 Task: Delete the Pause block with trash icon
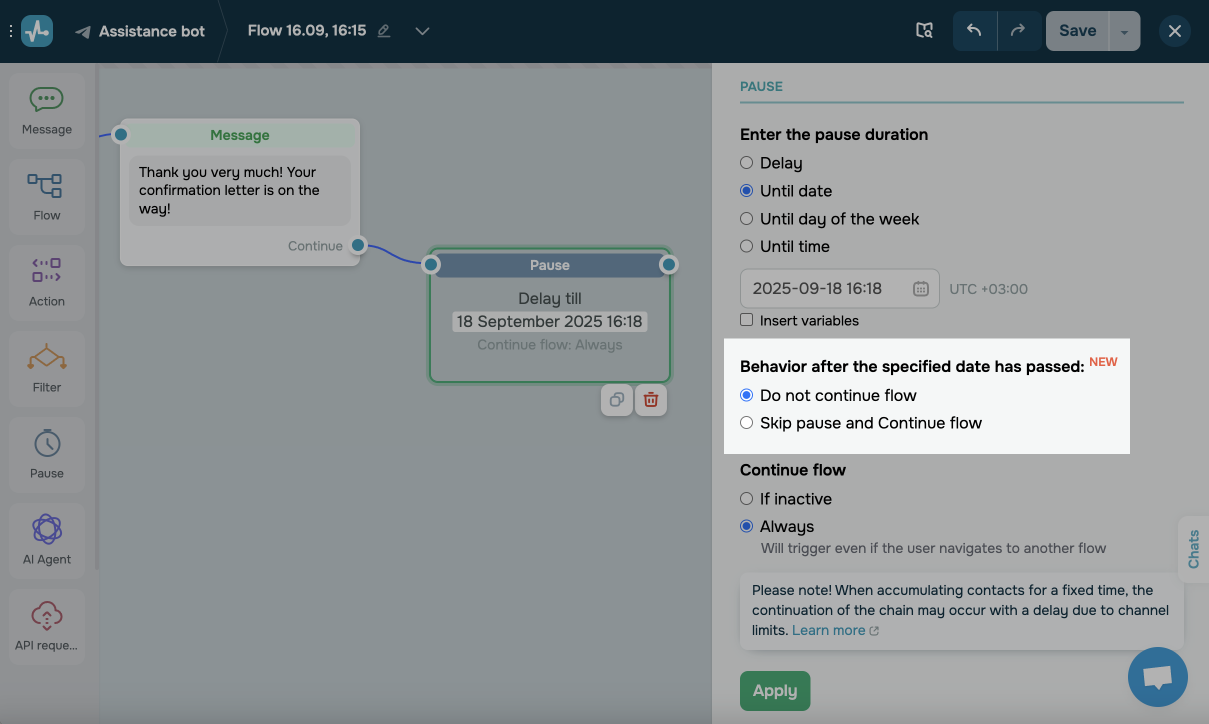pos(651,400)
